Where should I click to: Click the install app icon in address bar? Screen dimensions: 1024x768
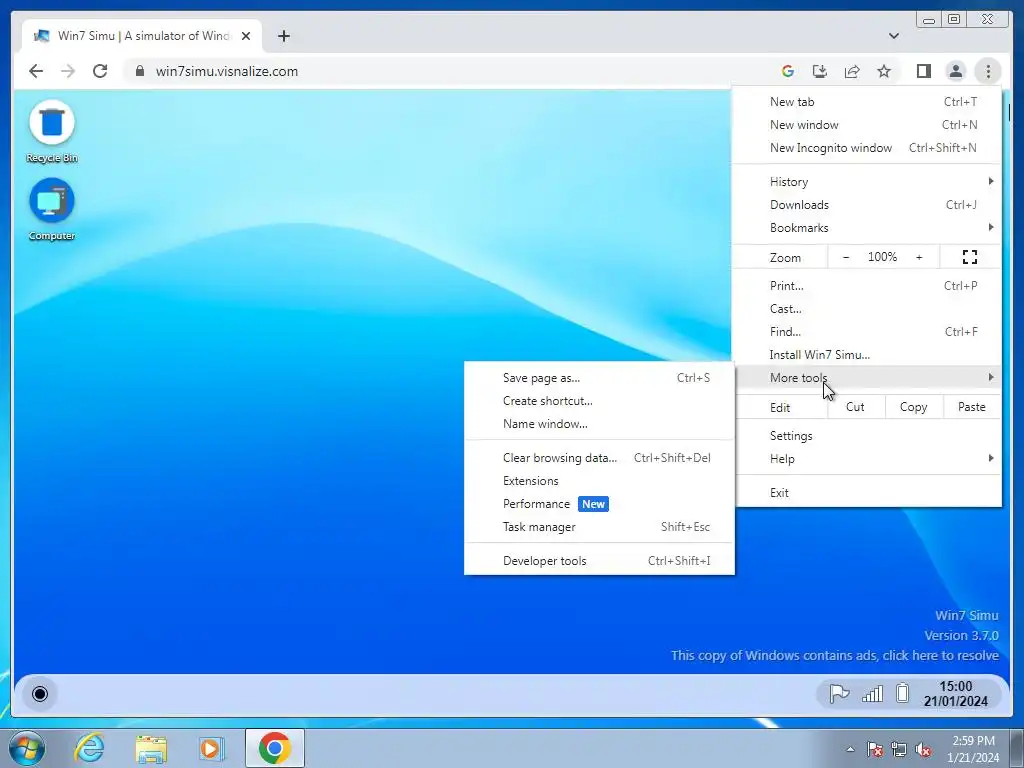tap(820, 71)
